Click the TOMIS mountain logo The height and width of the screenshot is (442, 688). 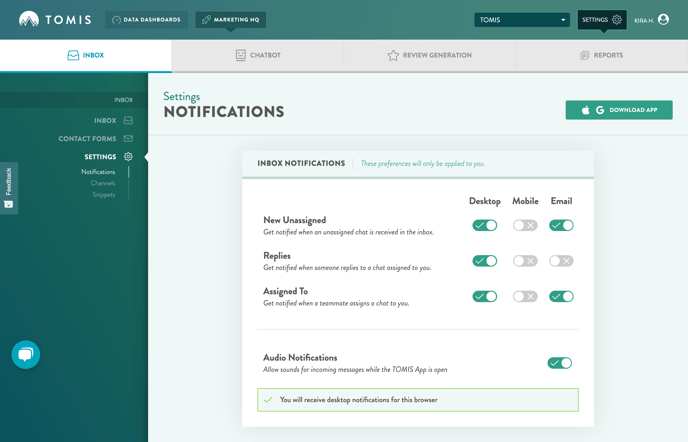[x=30, y=20]
